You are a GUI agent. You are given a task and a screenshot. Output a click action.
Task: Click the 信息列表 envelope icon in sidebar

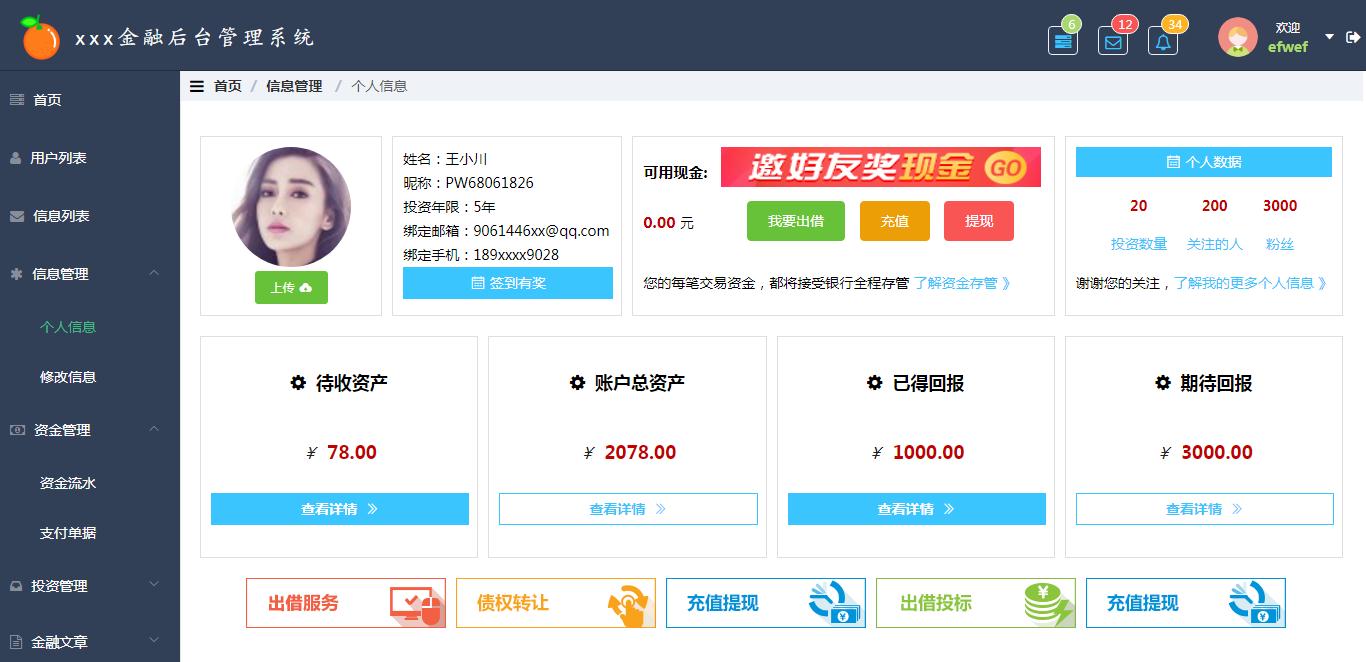[x=17, y=216]
